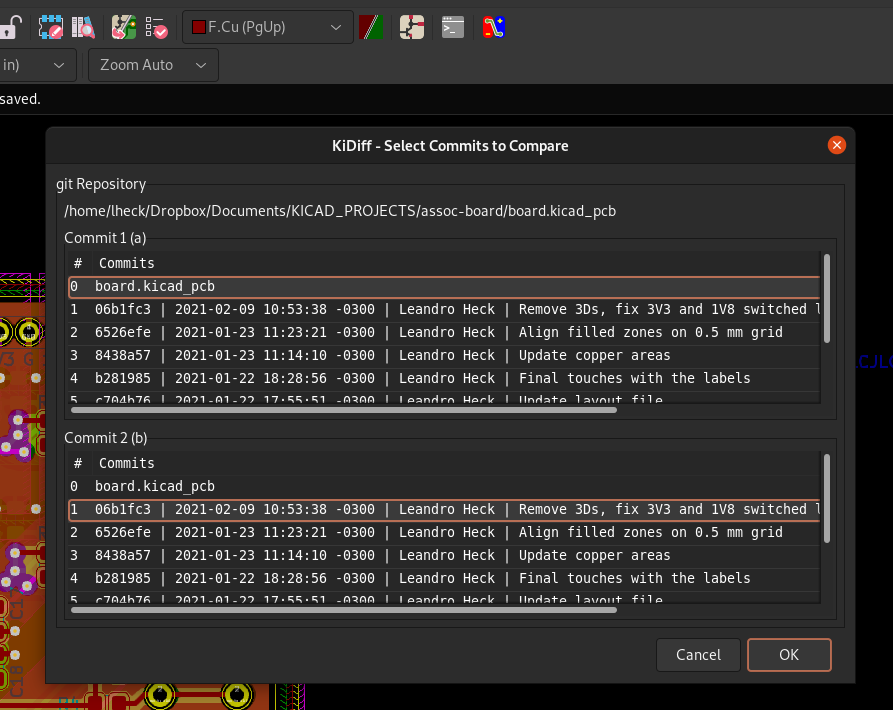
Task: Select board.kicad_pcb row in Commit 2 list
Action: pyautogui.click(x=444, y=486)
